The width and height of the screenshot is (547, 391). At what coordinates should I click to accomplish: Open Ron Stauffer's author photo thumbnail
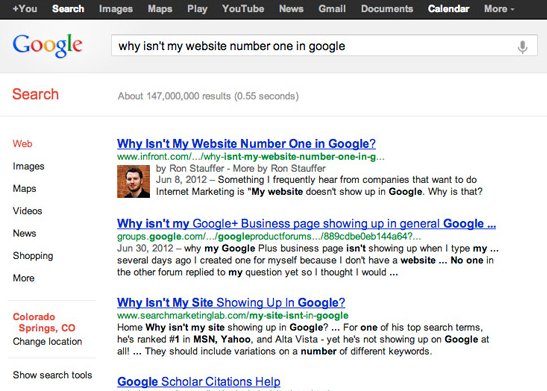click(133, 181)
